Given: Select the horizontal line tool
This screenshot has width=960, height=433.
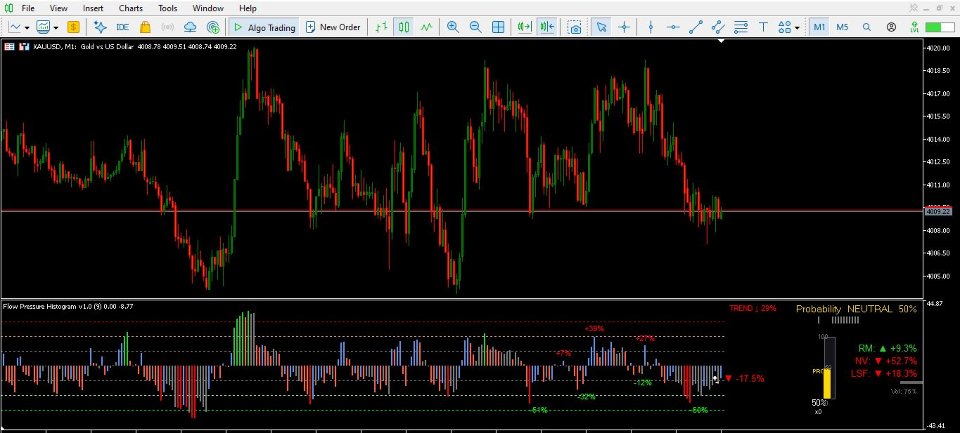Looking at the screenshot, I should tap(673, 28).
